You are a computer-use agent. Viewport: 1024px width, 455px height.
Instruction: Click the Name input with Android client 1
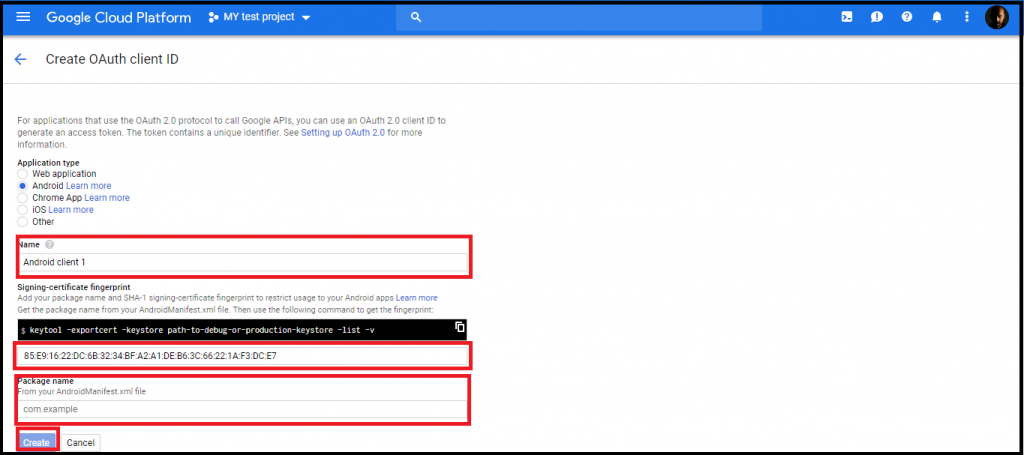(x=242, y=262)
